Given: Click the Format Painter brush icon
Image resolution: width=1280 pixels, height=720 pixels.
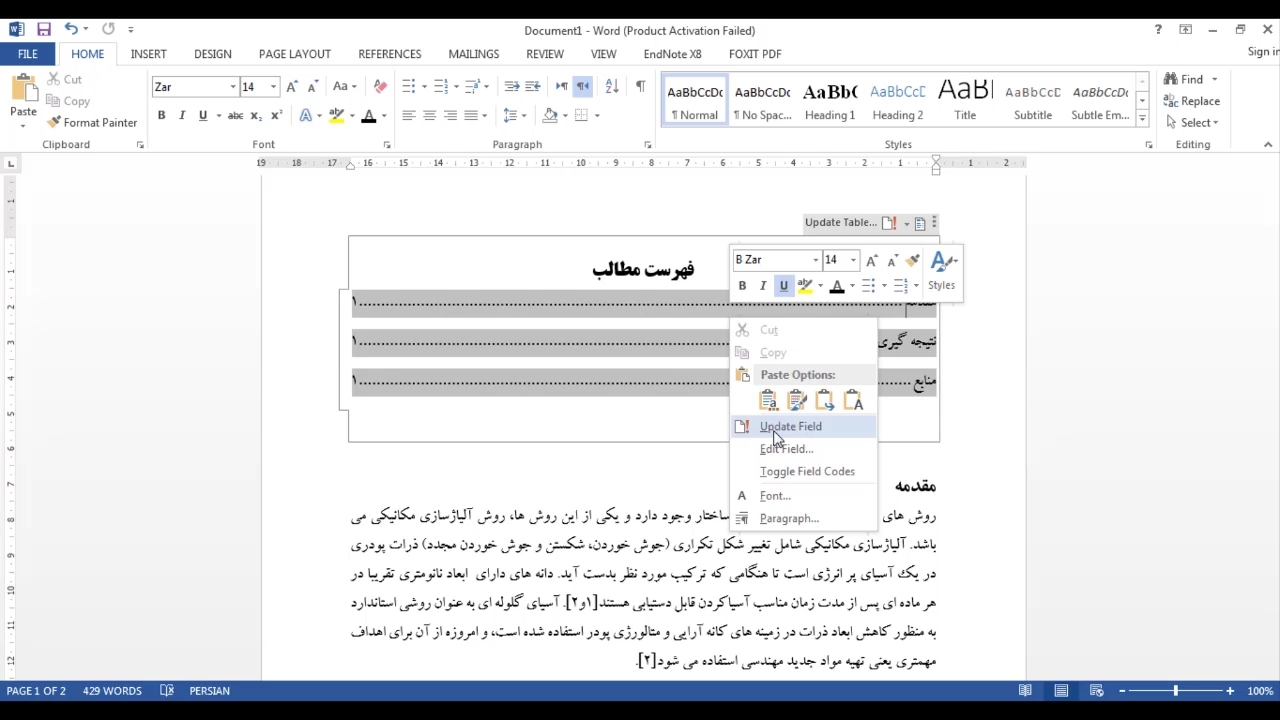Looking at the screenshot, I should point(54,123).
